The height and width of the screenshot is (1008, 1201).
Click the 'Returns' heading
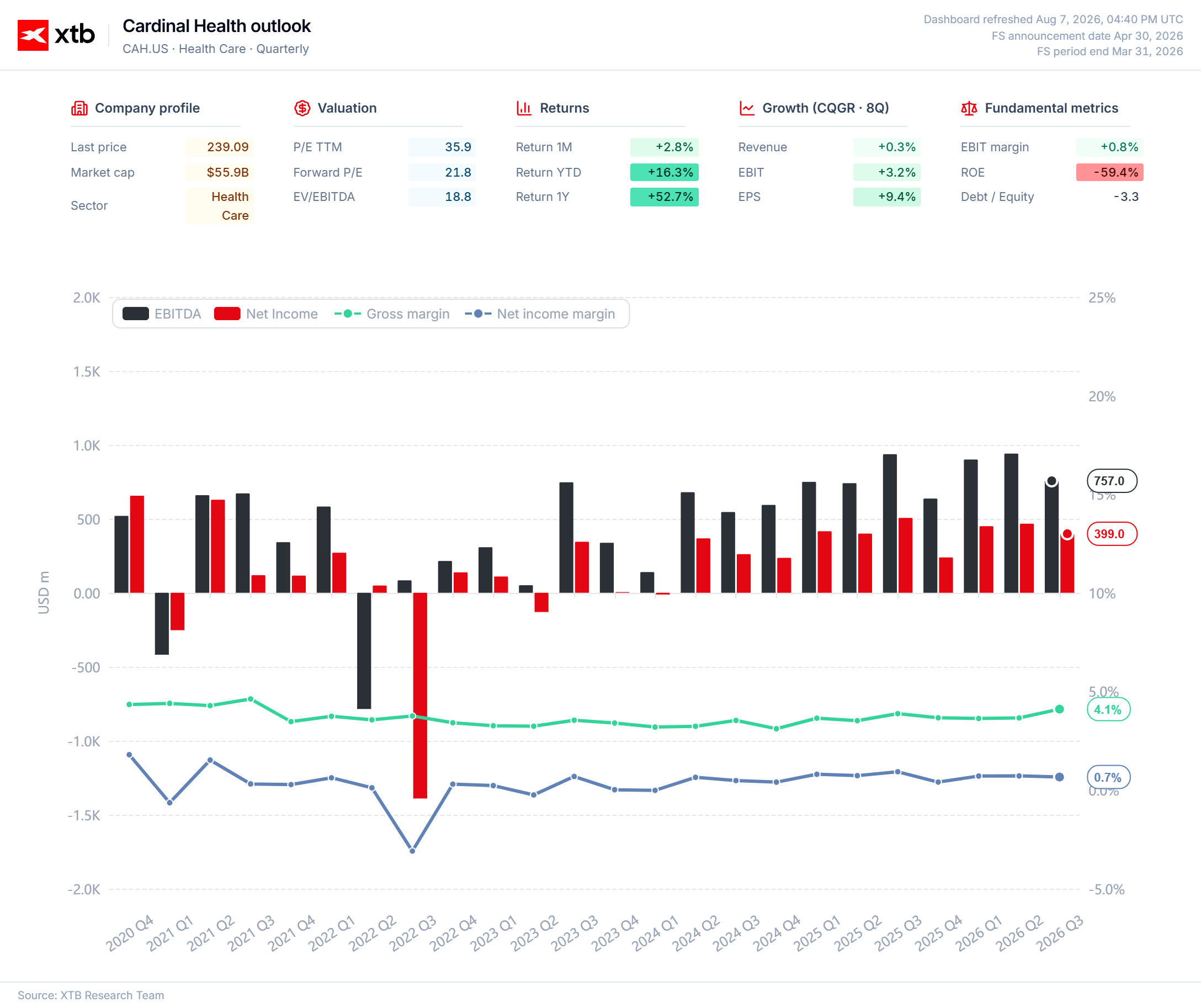click(x=565, y=108)
